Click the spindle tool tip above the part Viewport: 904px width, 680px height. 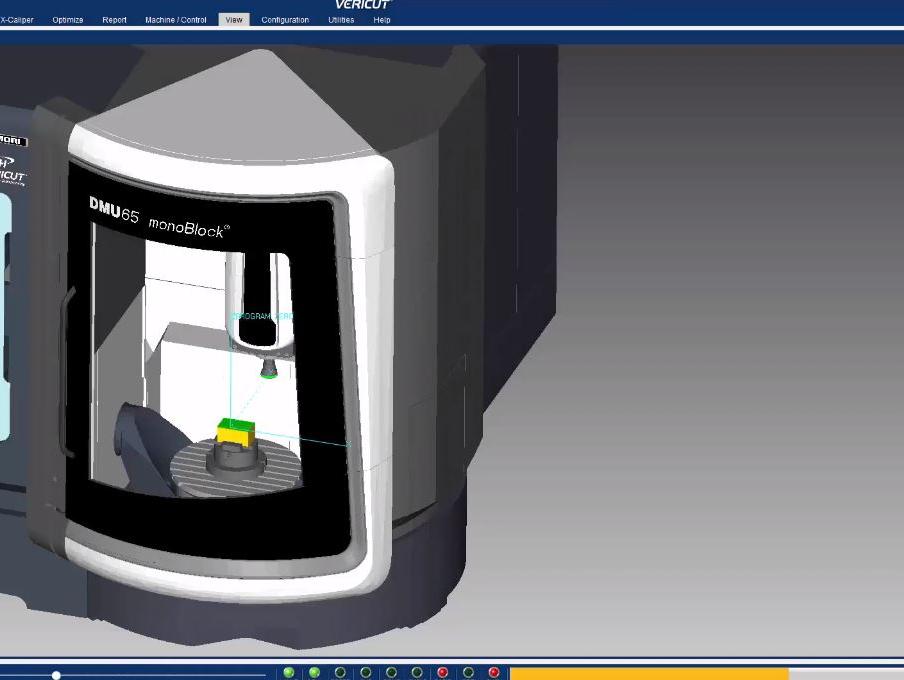pos(268,370)
